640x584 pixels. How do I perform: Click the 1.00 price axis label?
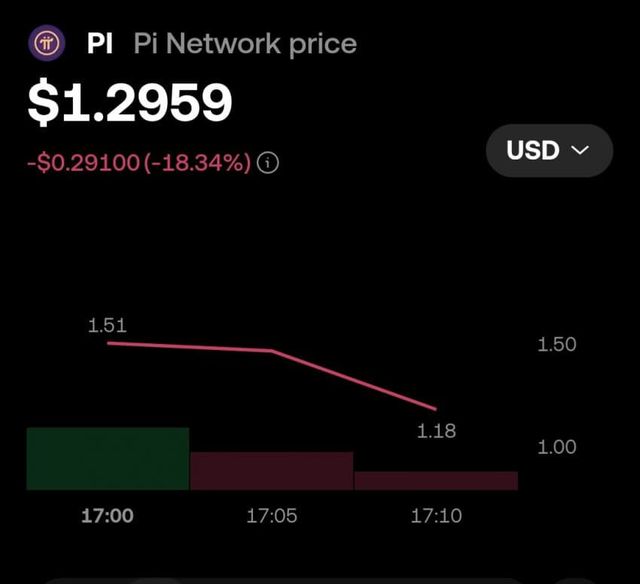(x=557, y=447)
